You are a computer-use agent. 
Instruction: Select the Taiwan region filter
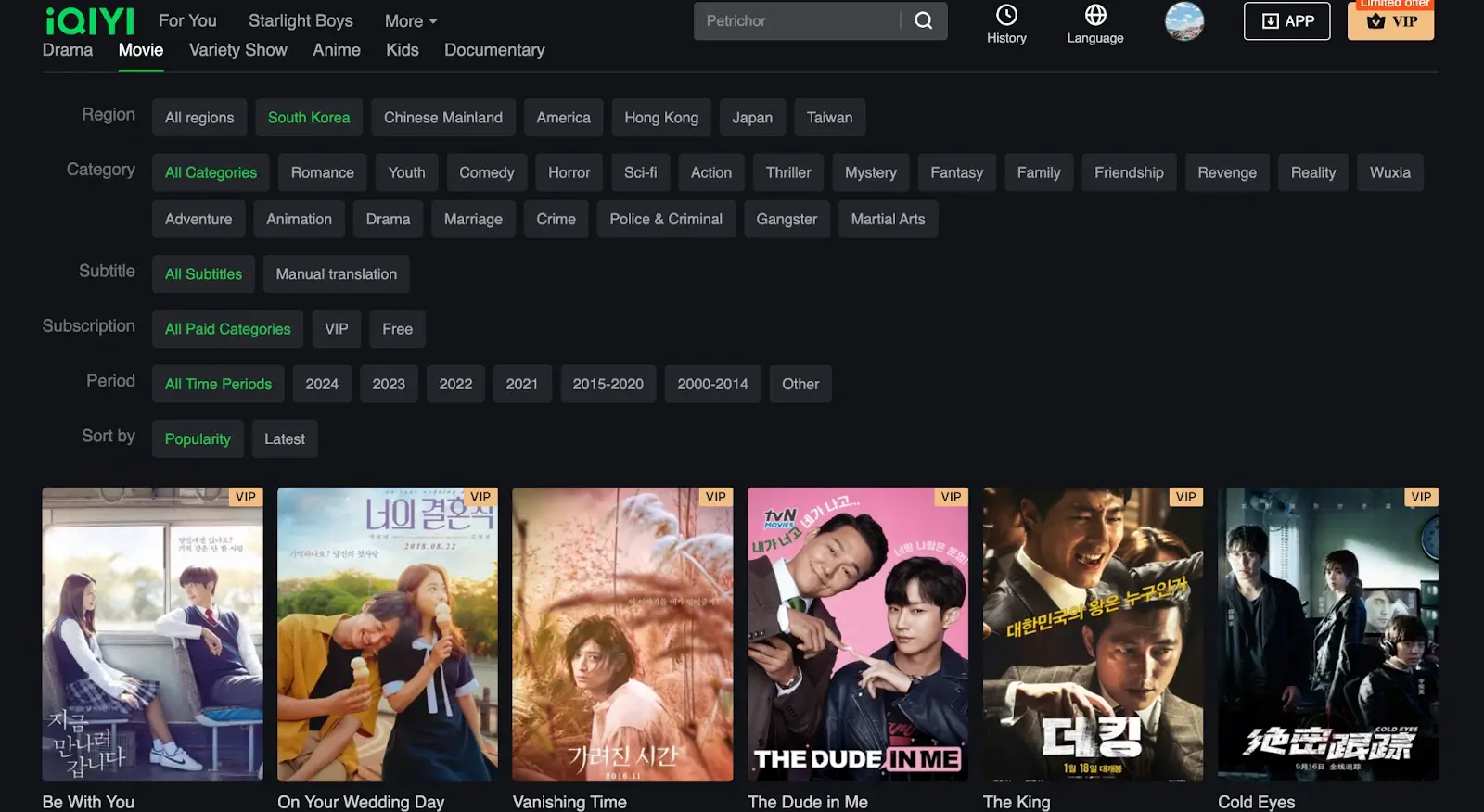click(x=829, y=118)
